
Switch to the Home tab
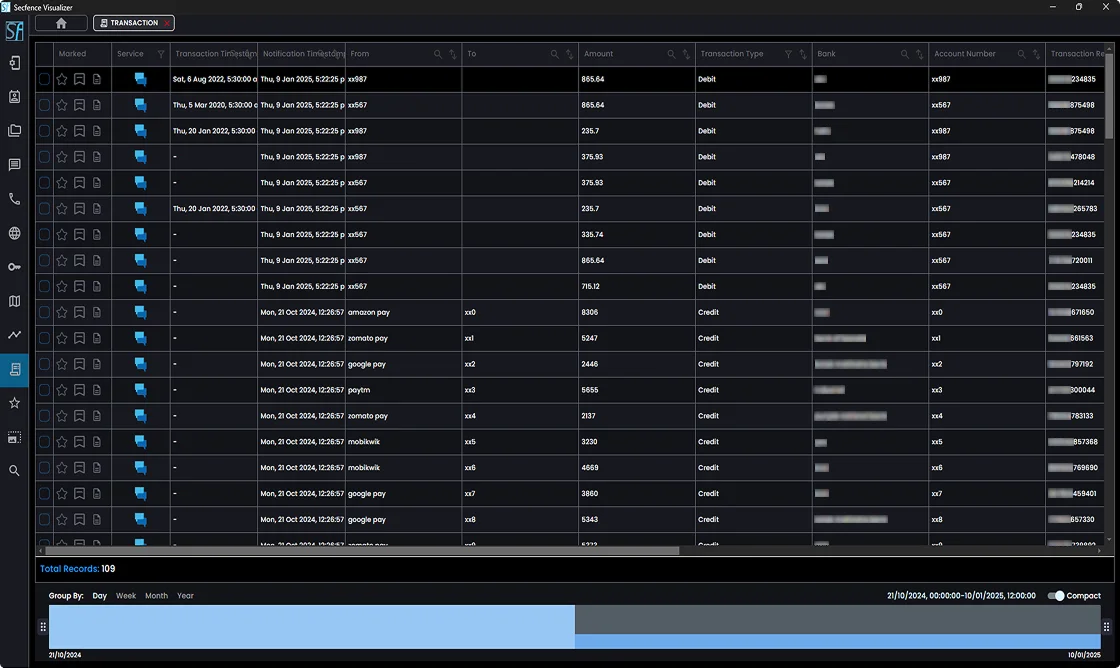coord(61,23)
